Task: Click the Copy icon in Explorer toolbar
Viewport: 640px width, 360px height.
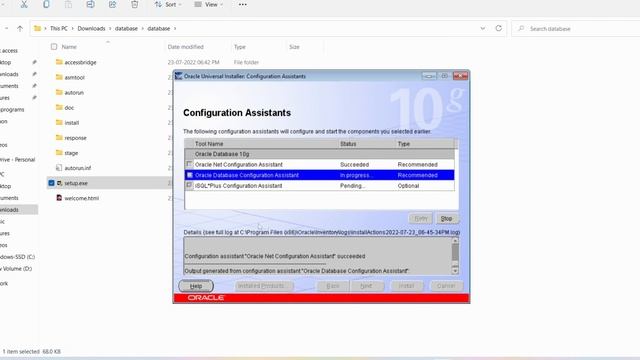Action: (x=46, y=4)
